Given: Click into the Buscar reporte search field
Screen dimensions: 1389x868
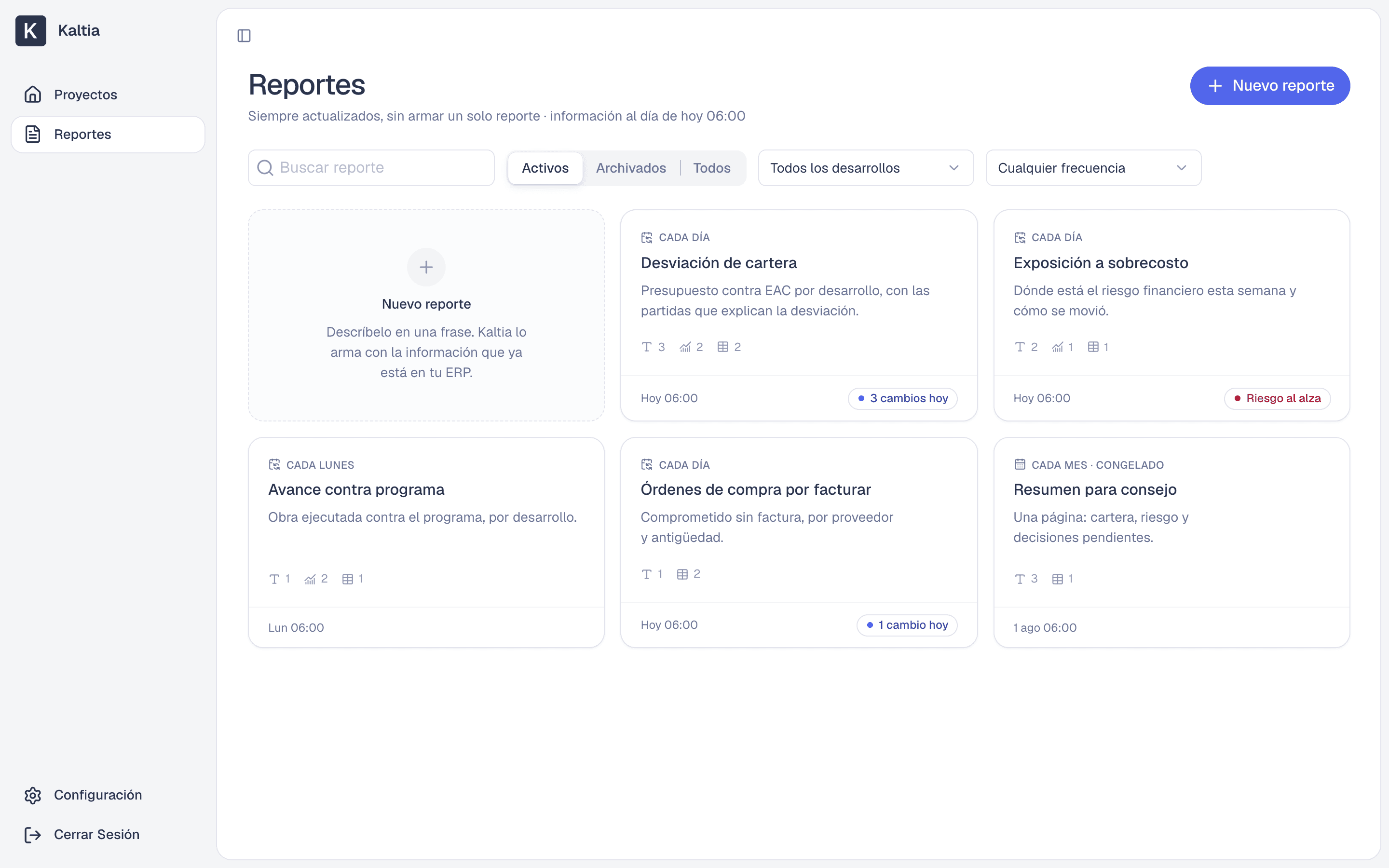Looking at the screenshot, I should coord(371,168).
